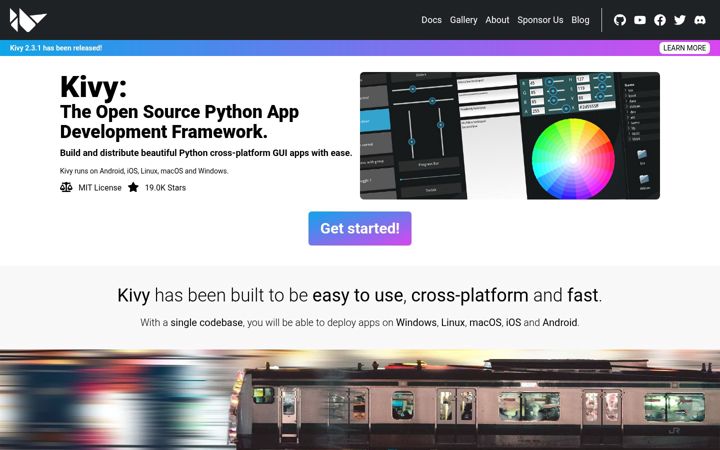Open the Docs menu item

(x=432, y=20)
